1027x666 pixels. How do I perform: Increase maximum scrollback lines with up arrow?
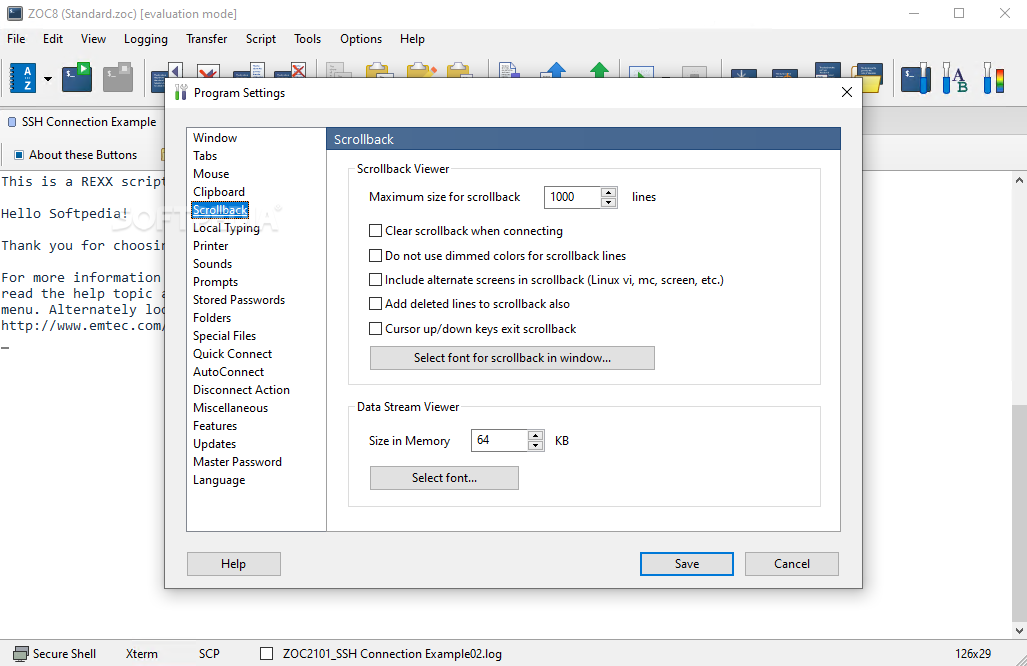(608, 193)
